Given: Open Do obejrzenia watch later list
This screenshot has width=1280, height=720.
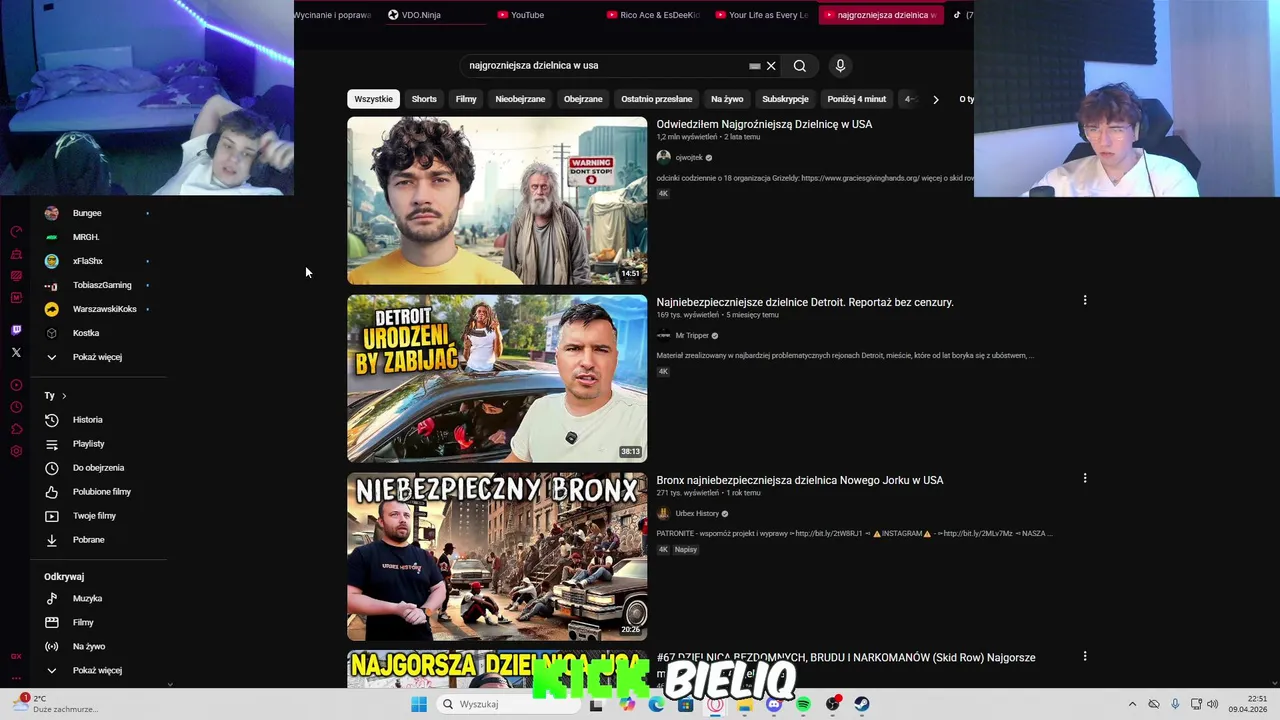Looking at the screenshot, I should tap(98, 468).
